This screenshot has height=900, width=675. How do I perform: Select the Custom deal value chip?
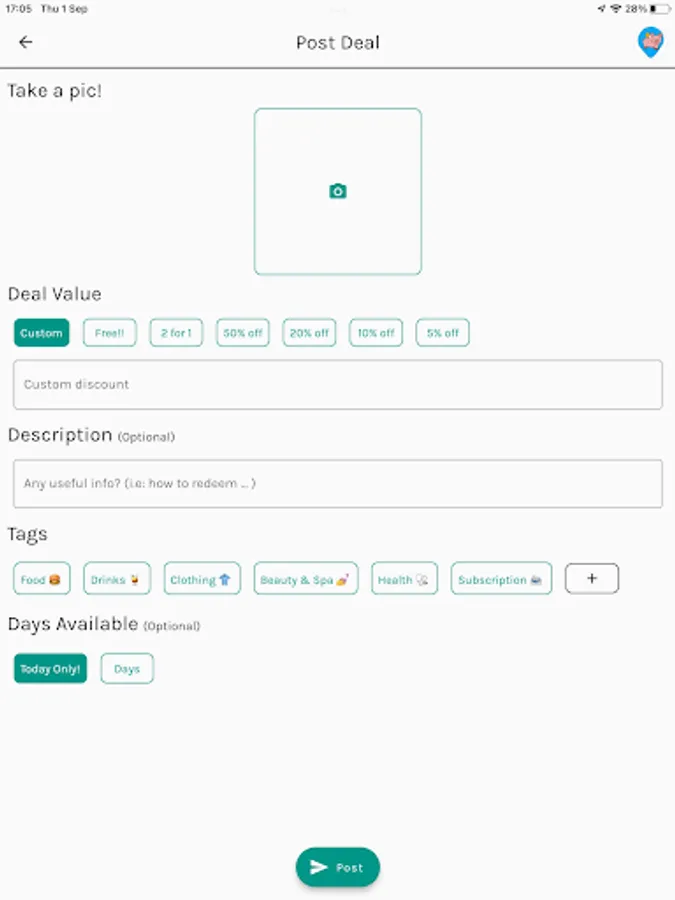pyautogui.click(x=41, y=333)
